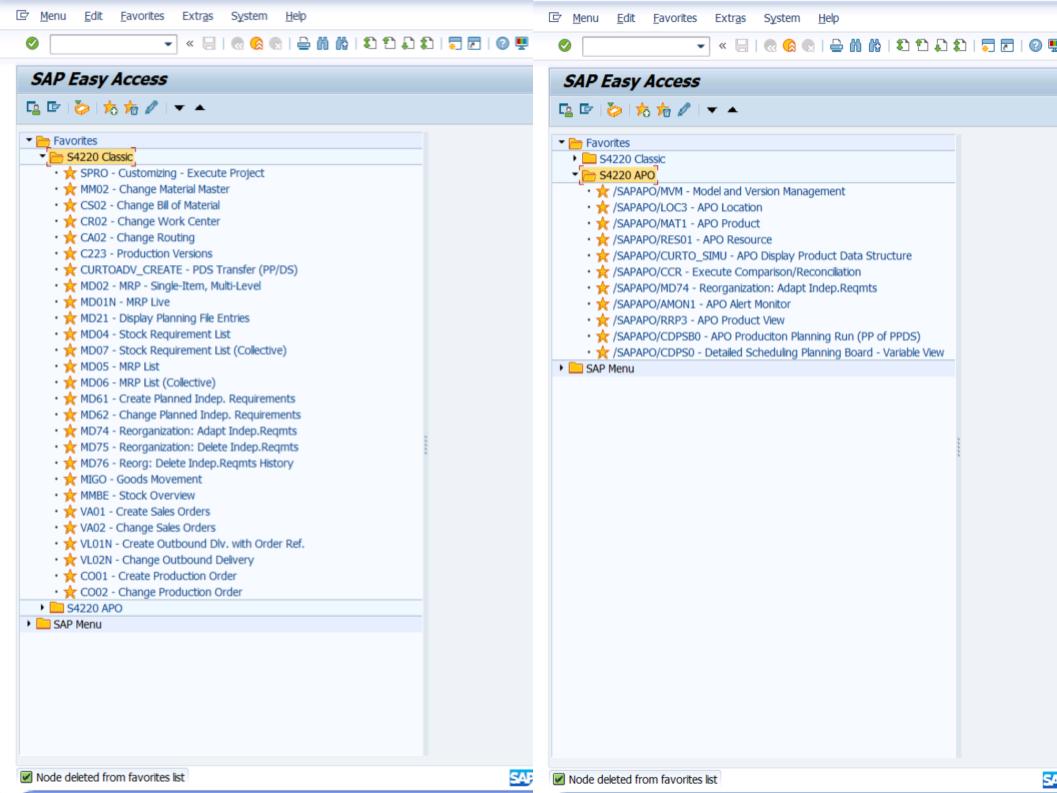The height and width of the screenshot is (793, 1057).
Task: Move favorite up with the arrow in the left window
Action: 200,108
